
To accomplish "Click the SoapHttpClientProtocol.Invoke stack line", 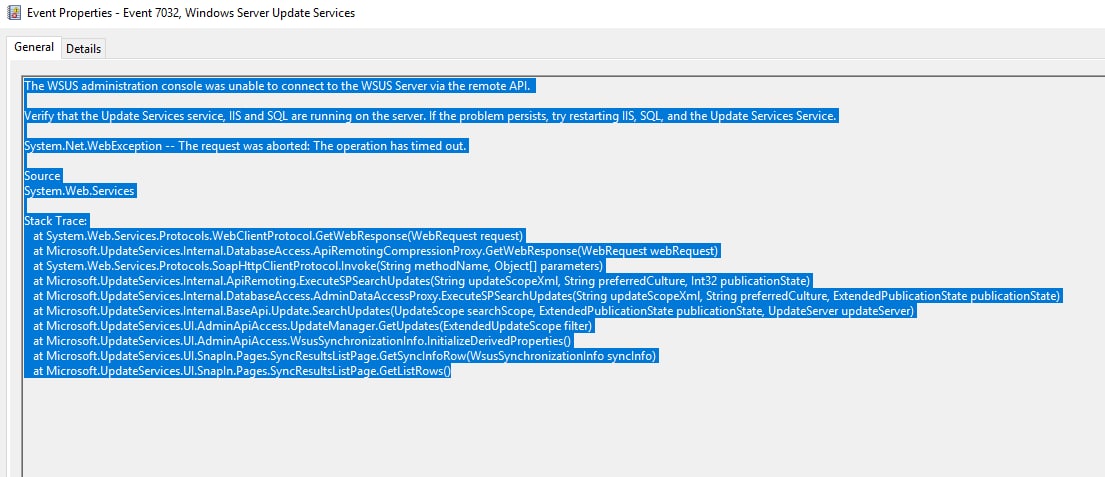I will 318,266.
